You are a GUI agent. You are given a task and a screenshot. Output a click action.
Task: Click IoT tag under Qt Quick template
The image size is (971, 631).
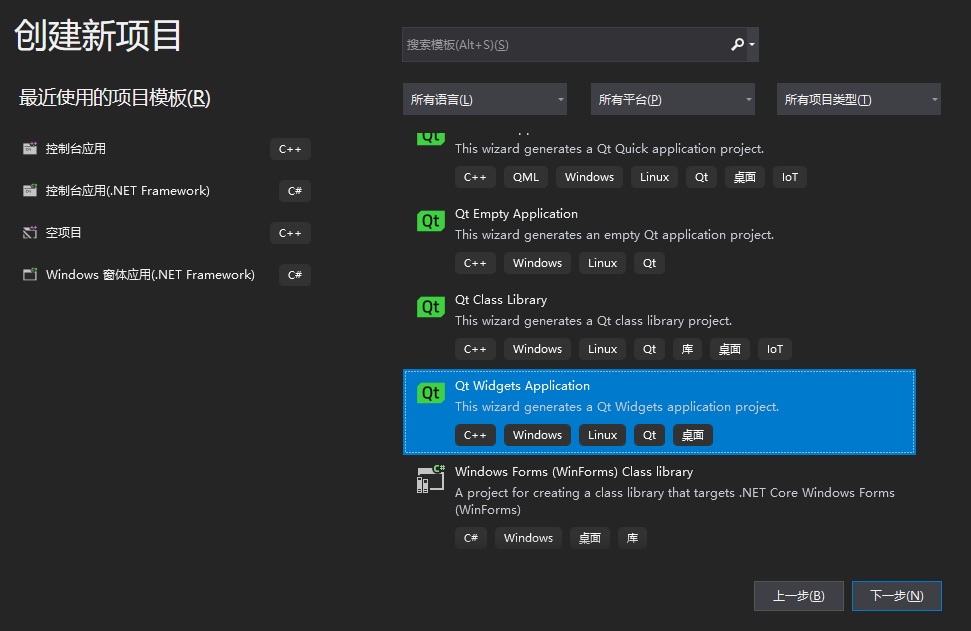click(x=790, y=177)
